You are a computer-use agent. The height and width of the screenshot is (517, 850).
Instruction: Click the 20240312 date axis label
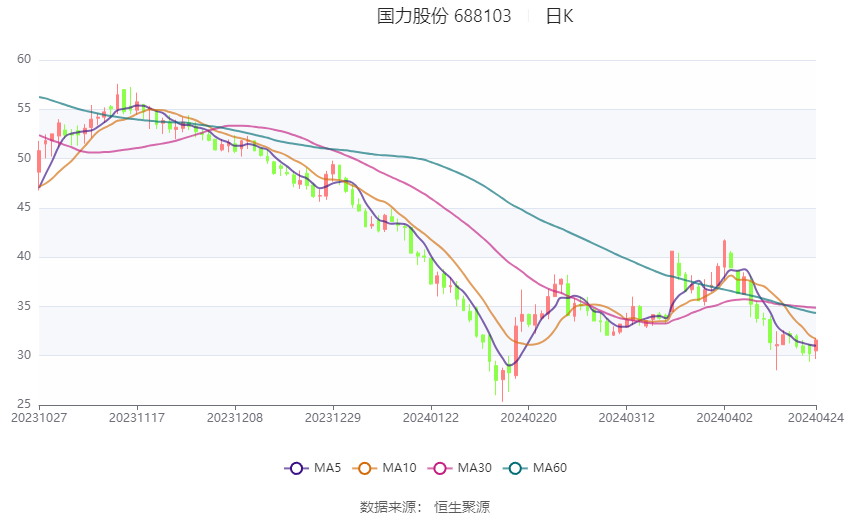tap(626, 418)
